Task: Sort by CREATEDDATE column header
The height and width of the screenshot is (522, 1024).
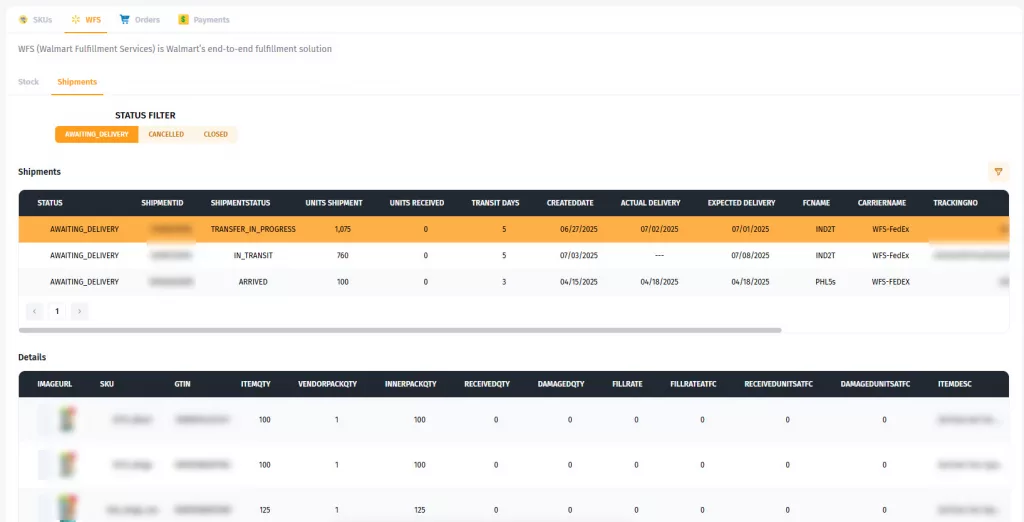Action: (x=570, y=203)
